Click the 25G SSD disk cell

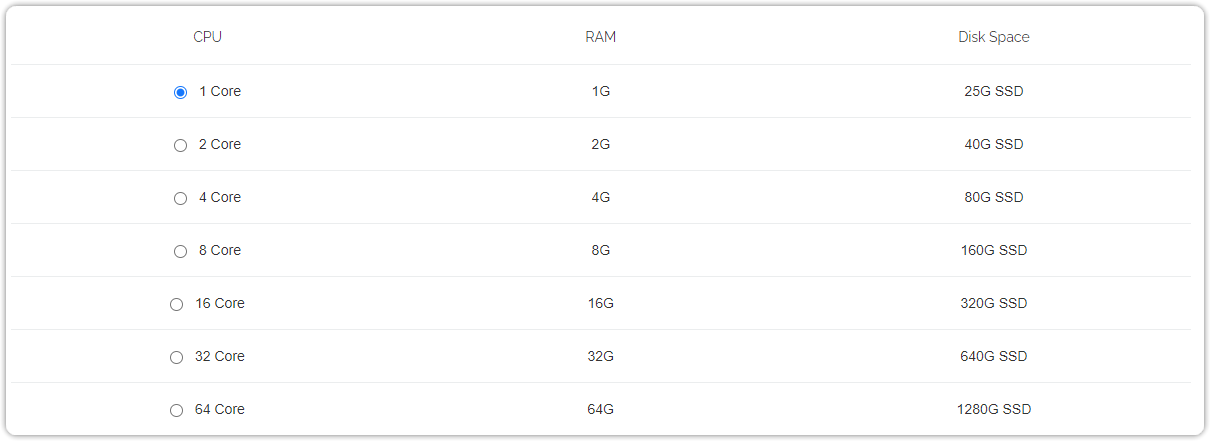click(994, 91)
